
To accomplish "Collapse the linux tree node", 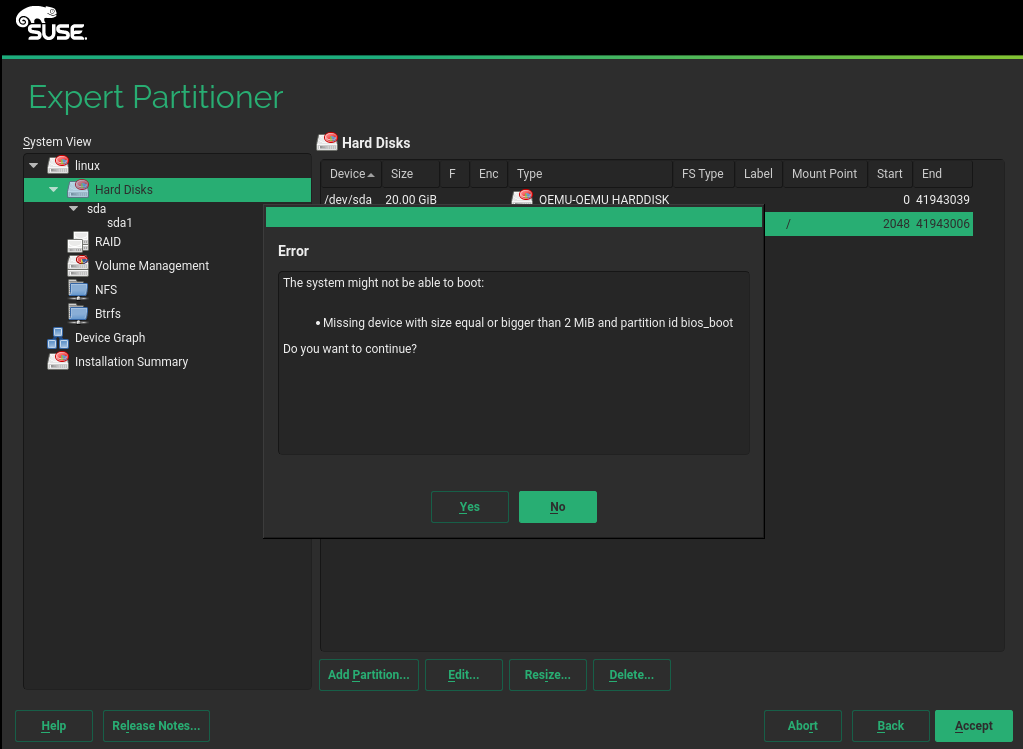I will (34, 165).
